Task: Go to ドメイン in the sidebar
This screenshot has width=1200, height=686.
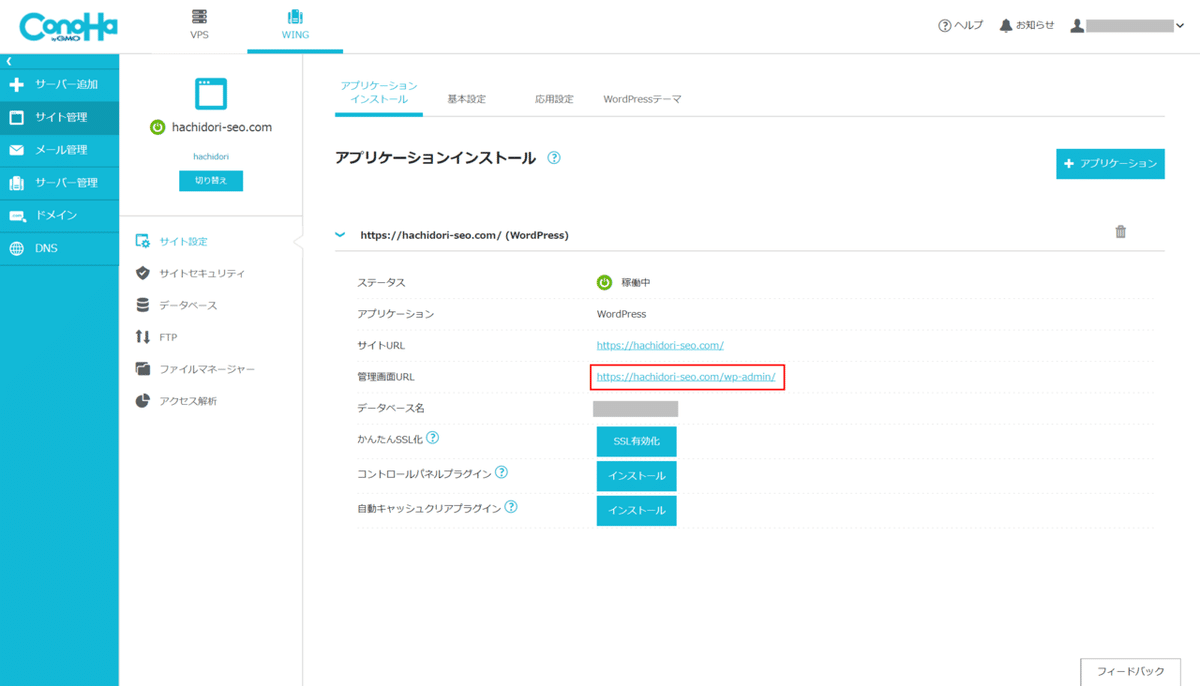Action: tap(59, 215)
